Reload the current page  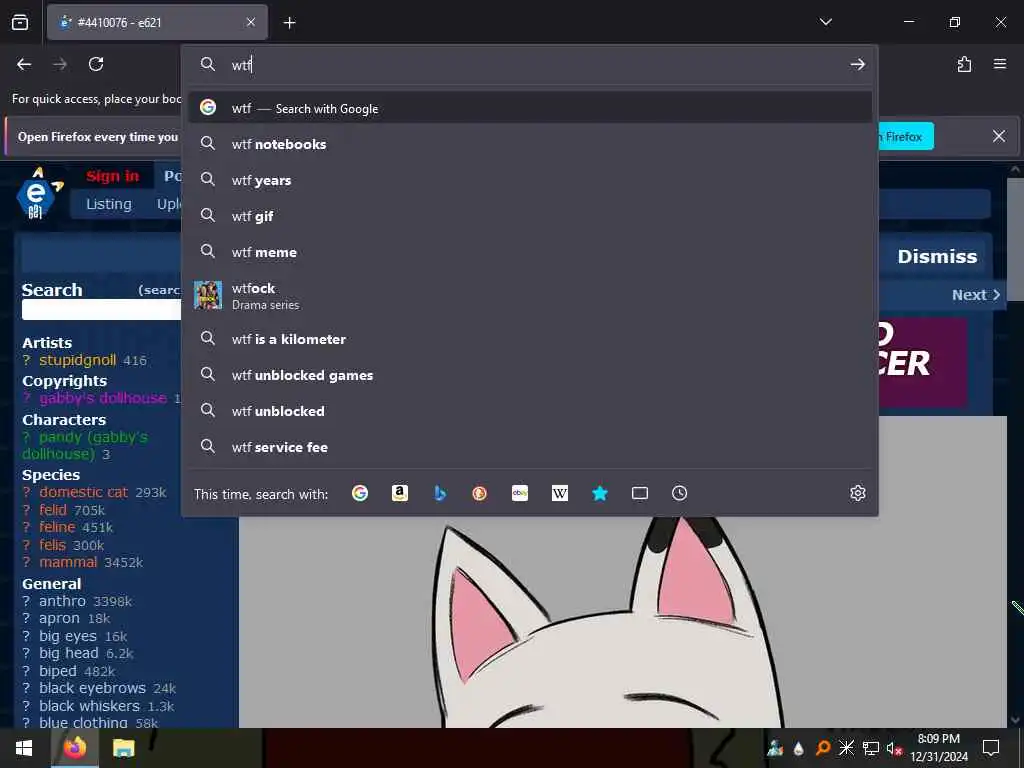click(96, 64)
